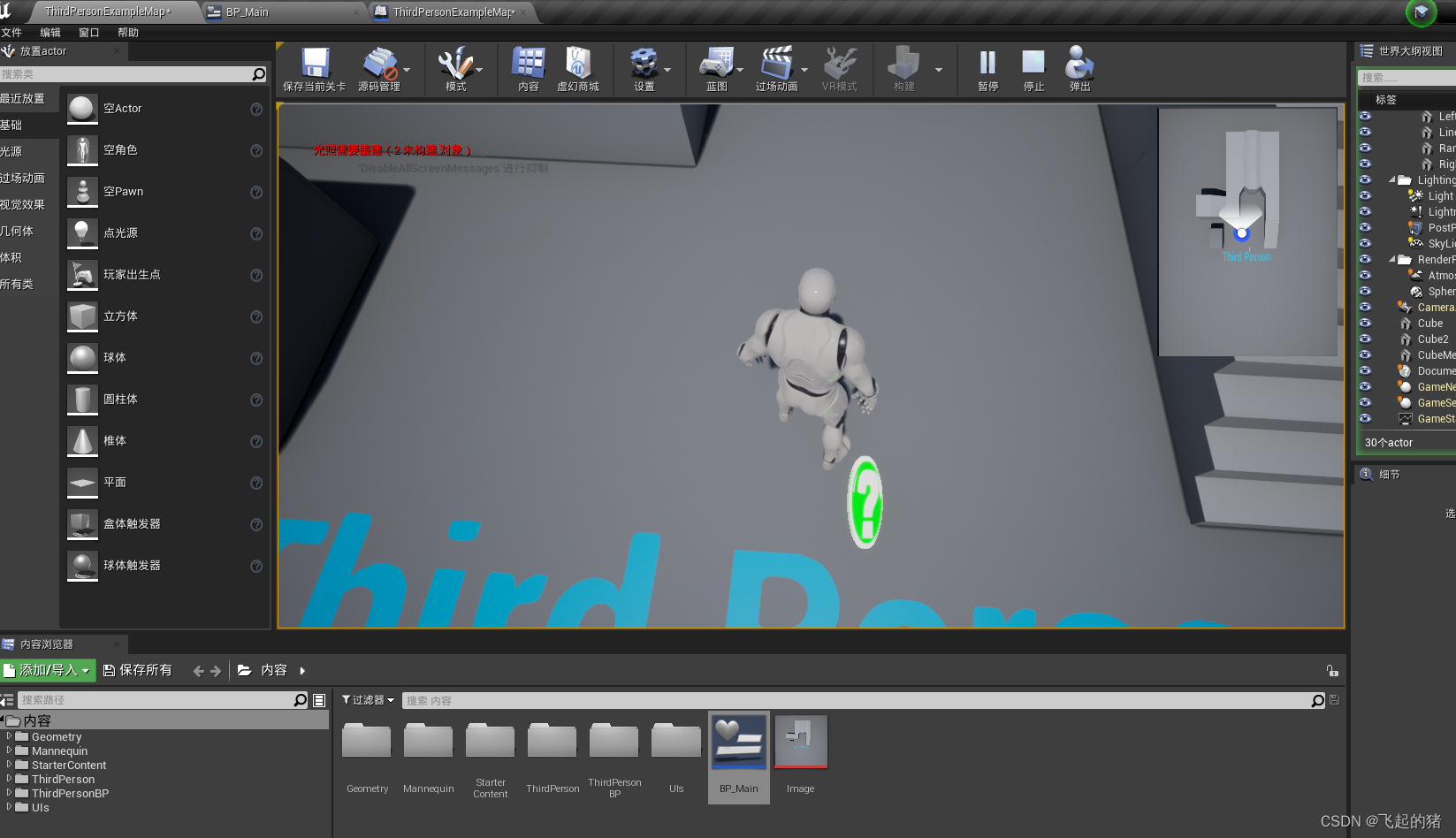Click the 蓝图 blueprints toolbar icon
The width and height of the screenshot is (1456, 838).
tap(716, 64)
